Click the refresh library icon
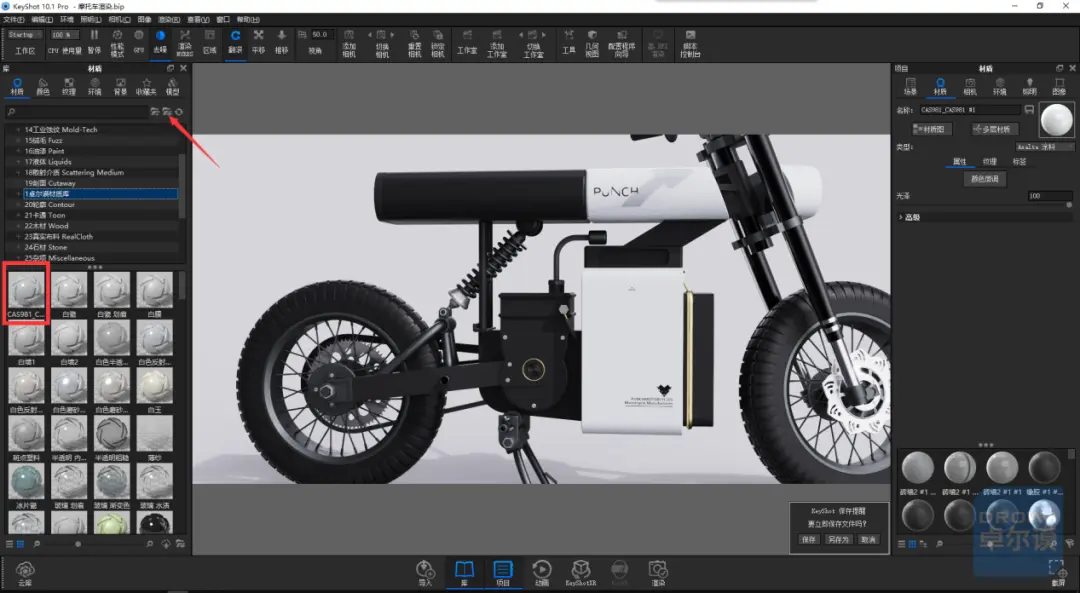The width and height of the screenshot is (1080, 593). tap(179, 112)
